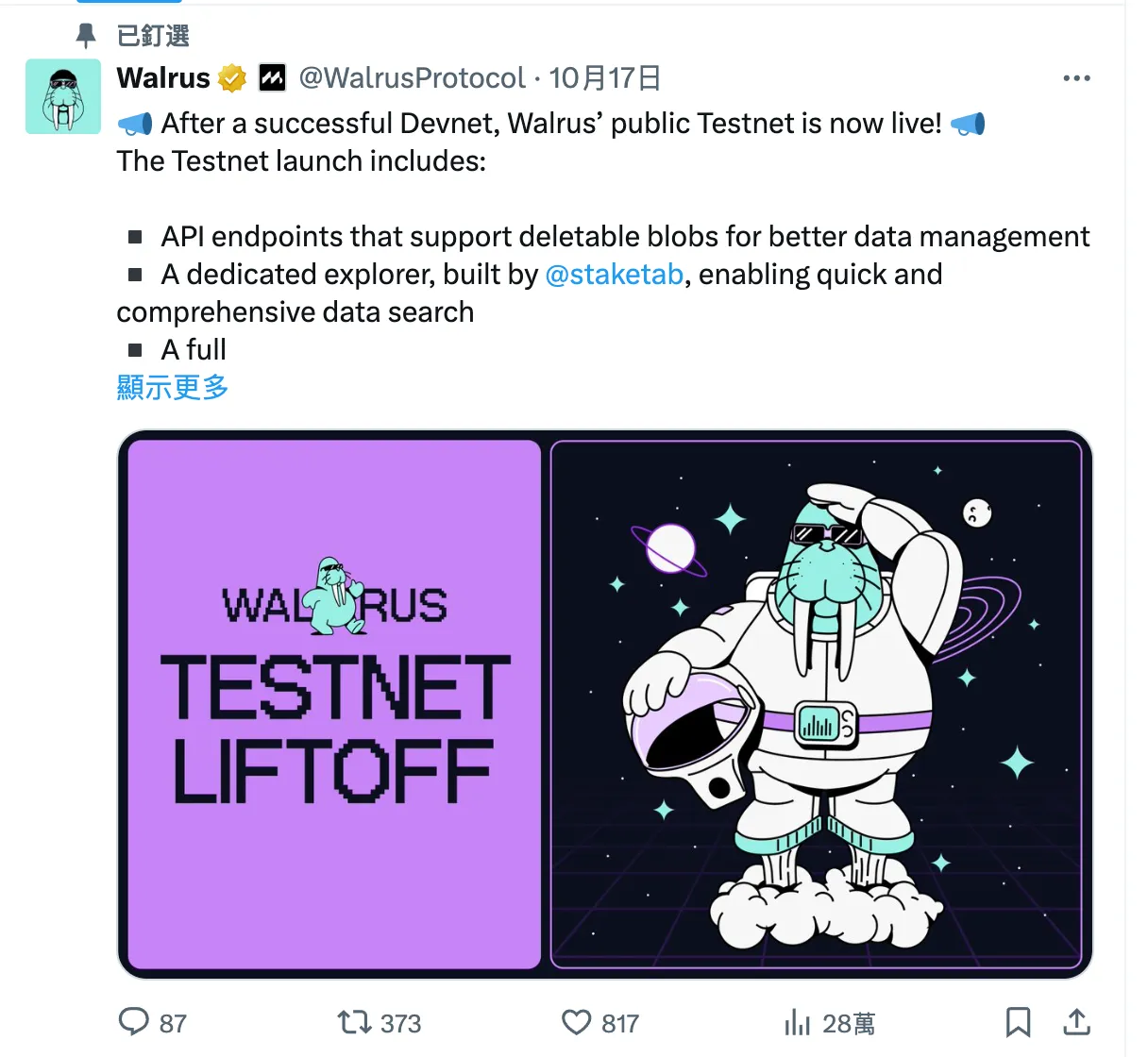Open the Testnet Liftoff purple image

(334, 704)
